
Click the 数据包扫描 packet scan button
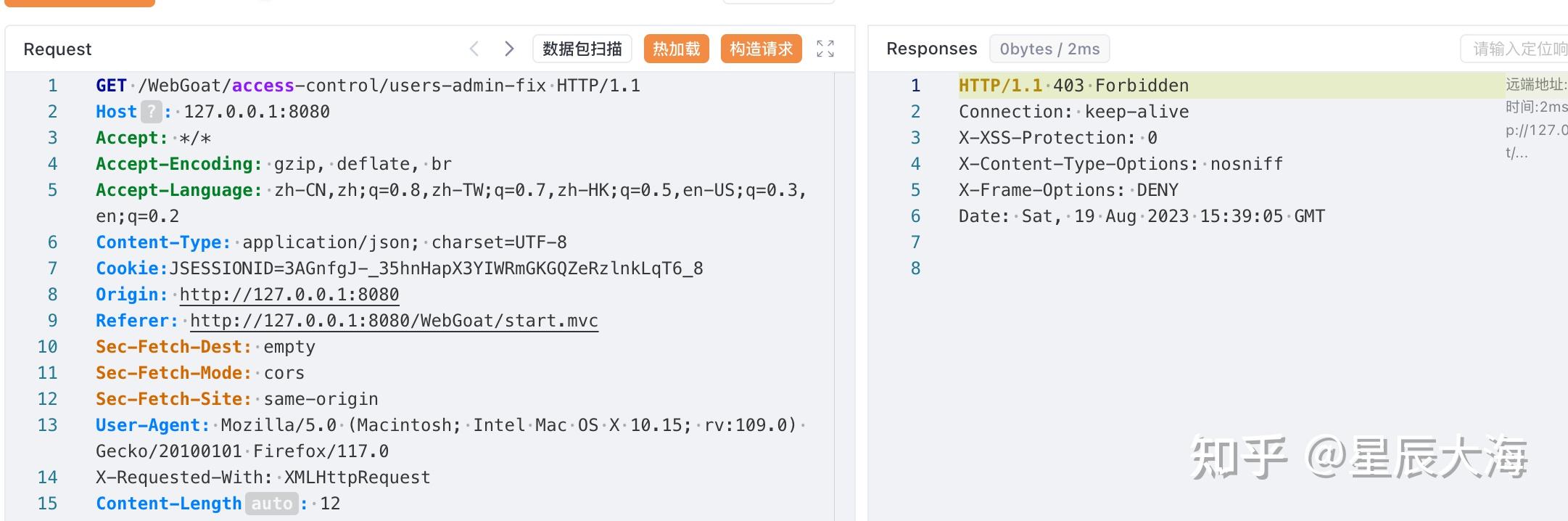tap(582, 49)
